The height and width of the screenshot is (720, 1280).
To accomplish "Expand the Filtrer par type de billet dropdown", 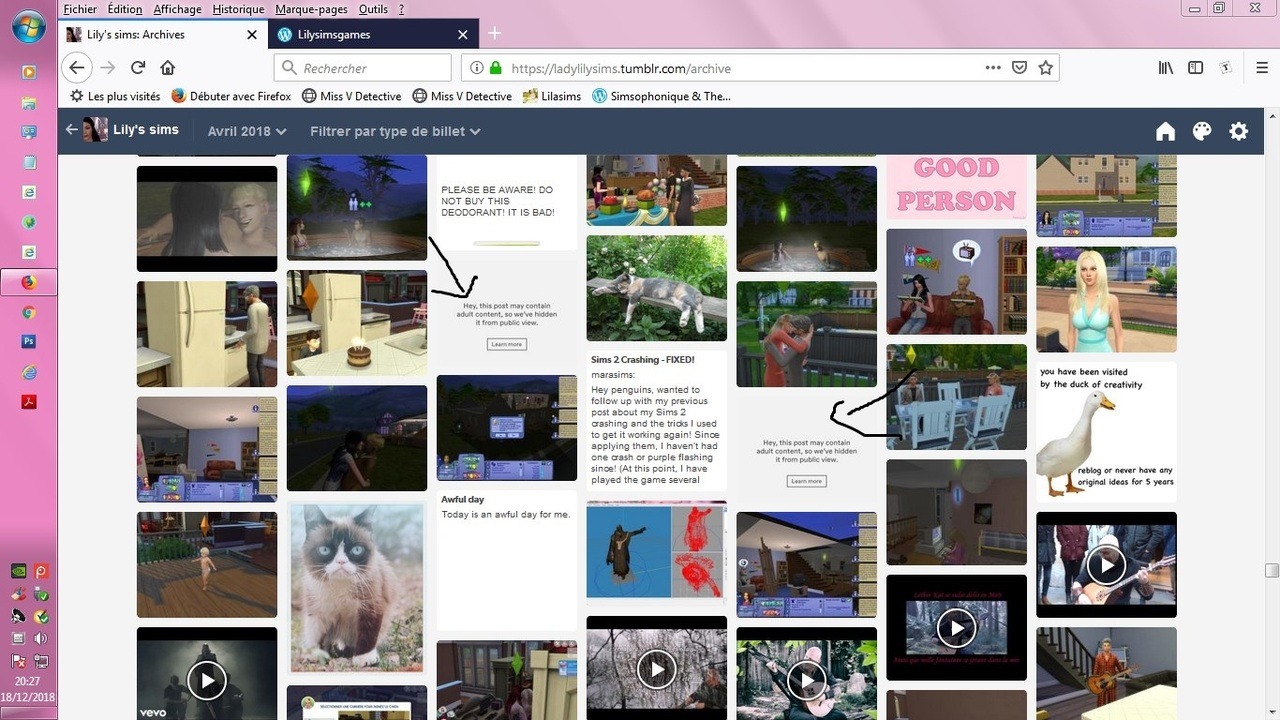I will pyautogui.click(x=395, y=131).
